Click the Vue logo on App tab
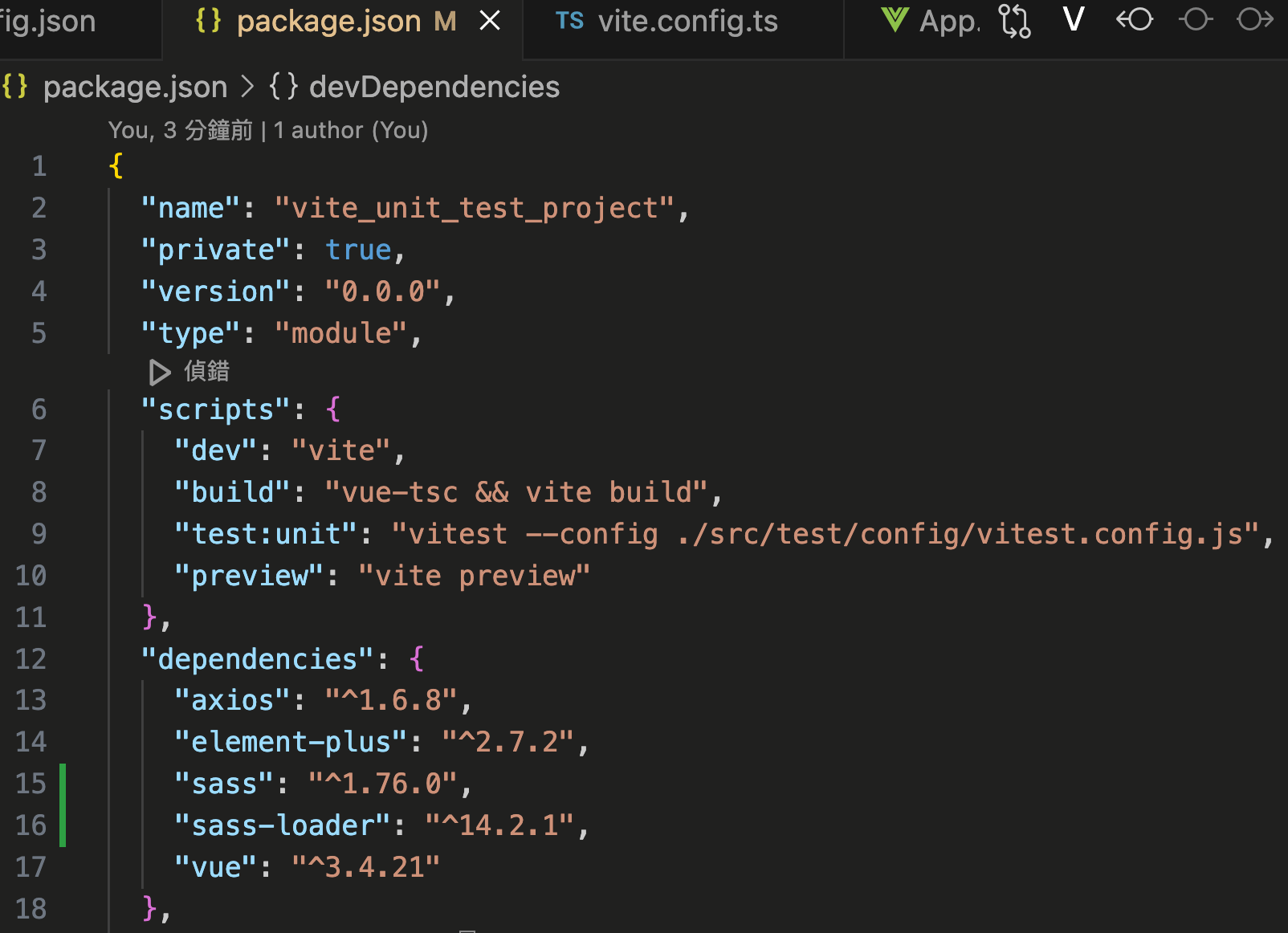 click(895, 20)
